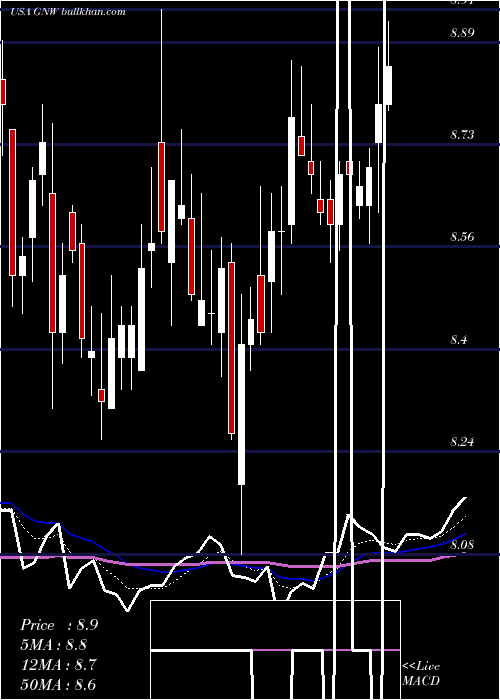Click the USA GNW bullkhan.com title text
The height and width of the screenshot is (700, 500).
tap(67, 12)
